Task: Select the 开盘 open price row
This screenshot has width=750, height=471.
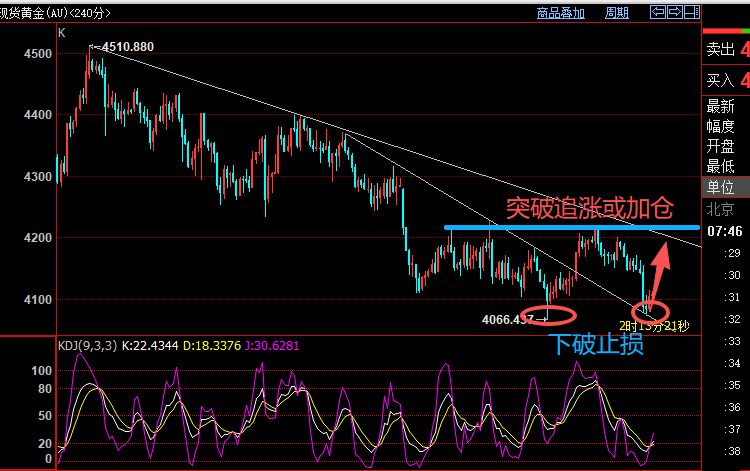Action: [726, 146]
